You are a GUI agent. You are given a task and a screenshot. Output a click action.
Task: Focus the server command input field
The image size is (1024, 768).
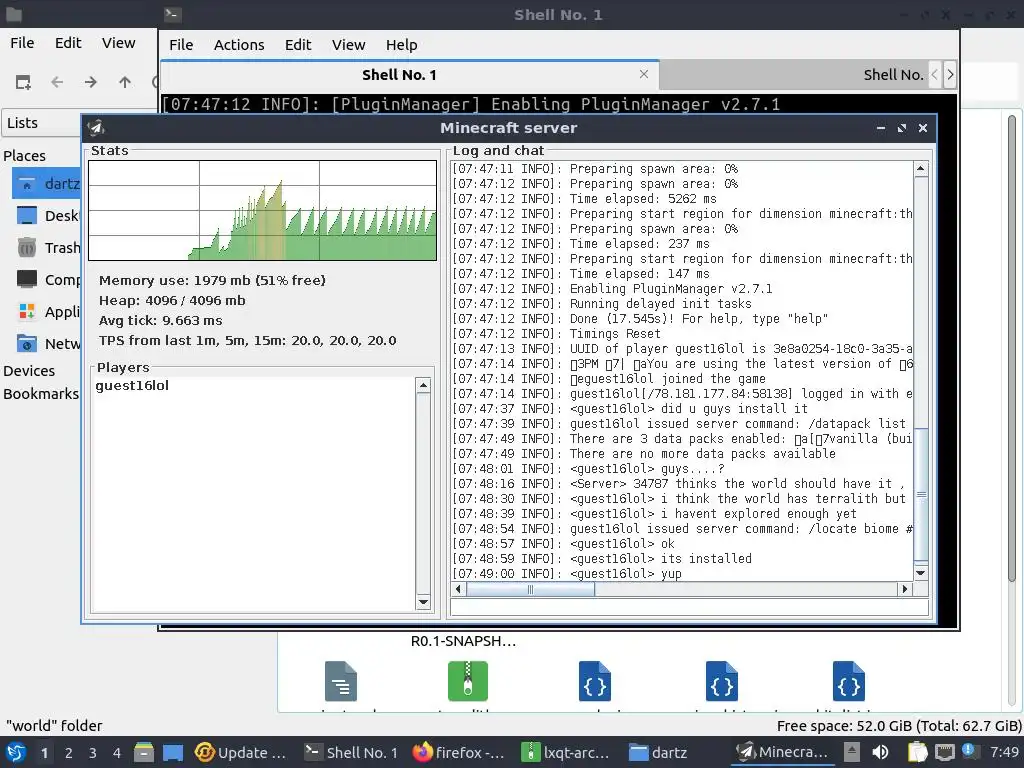coord(689,607)
